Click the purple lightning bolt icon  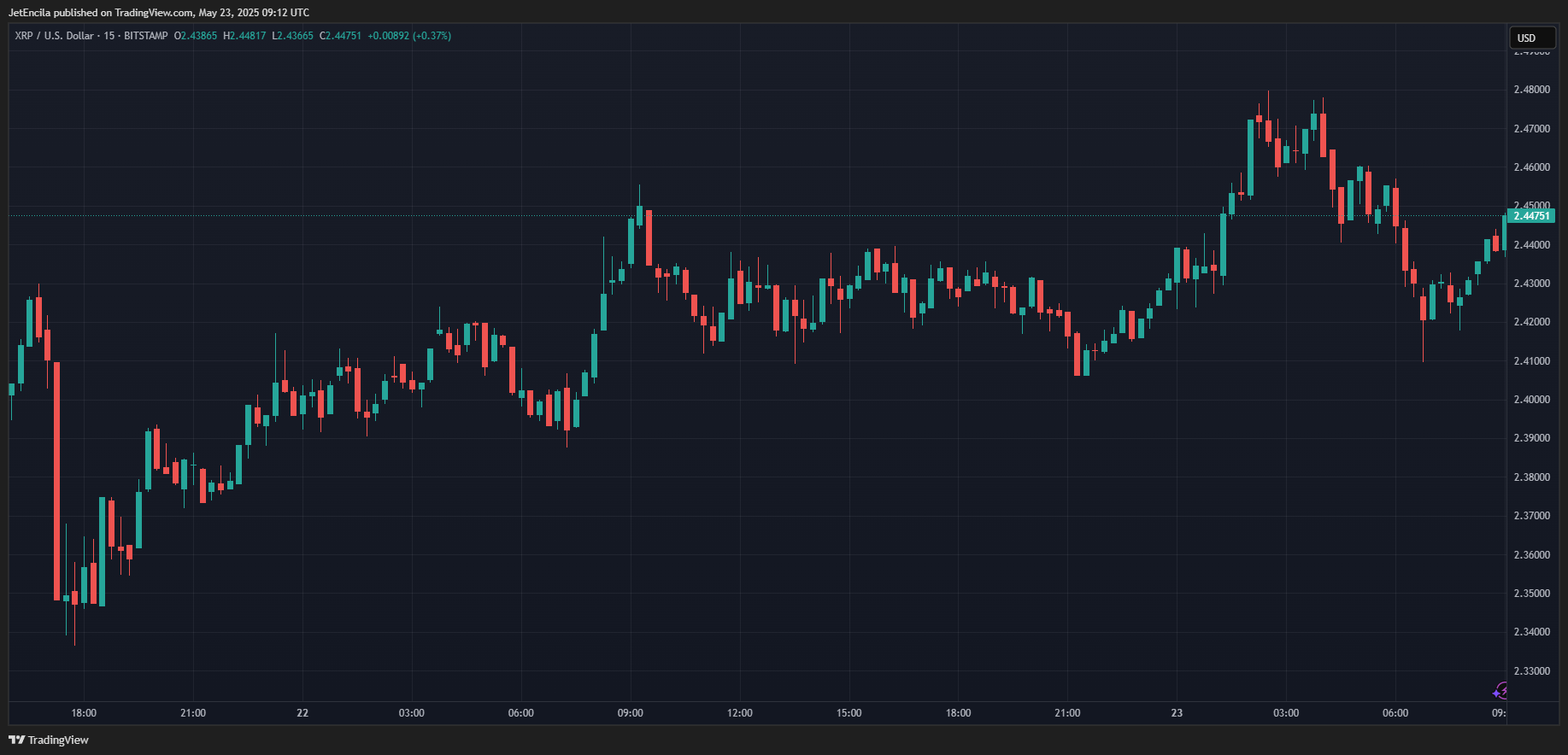1500,691
